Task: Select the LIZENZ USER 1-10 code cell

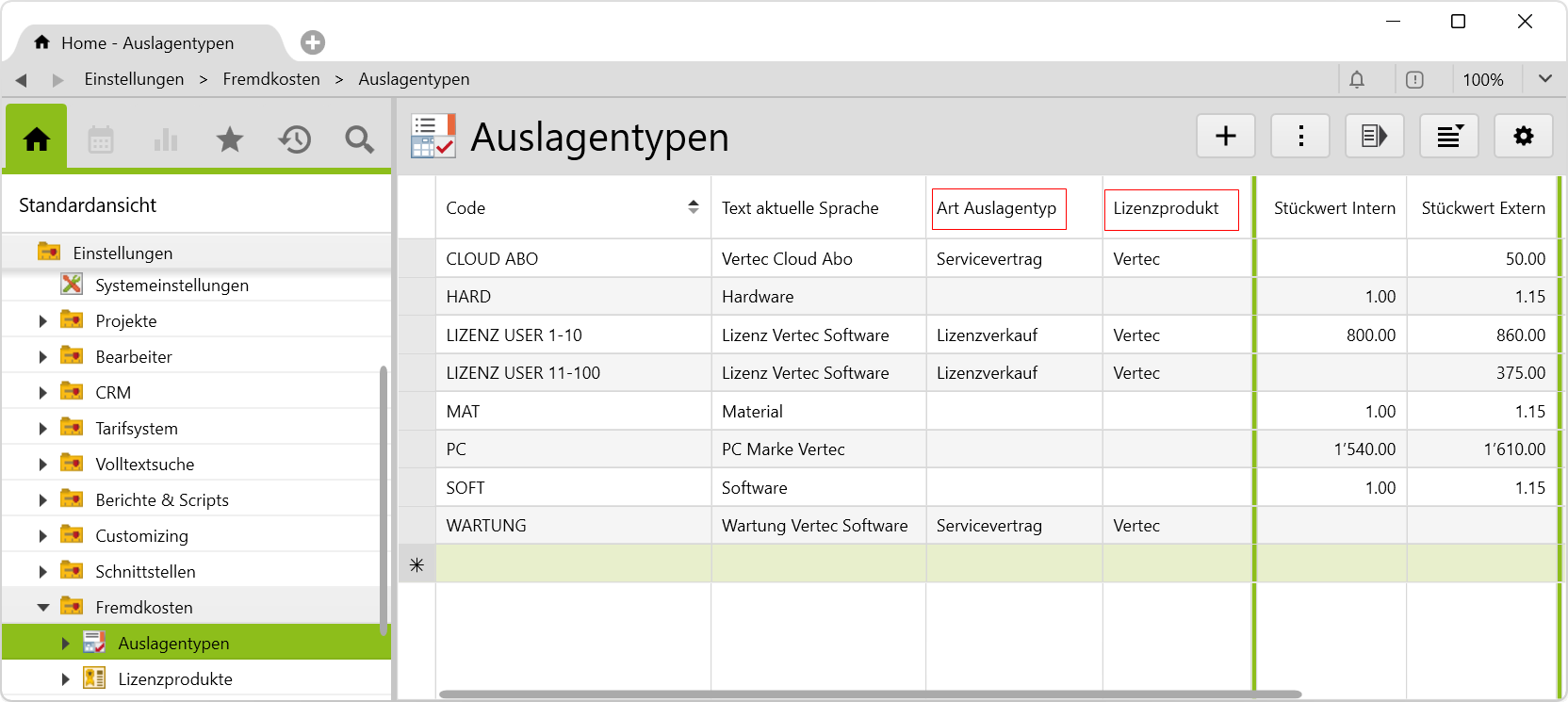Action: tap(573, 335)
